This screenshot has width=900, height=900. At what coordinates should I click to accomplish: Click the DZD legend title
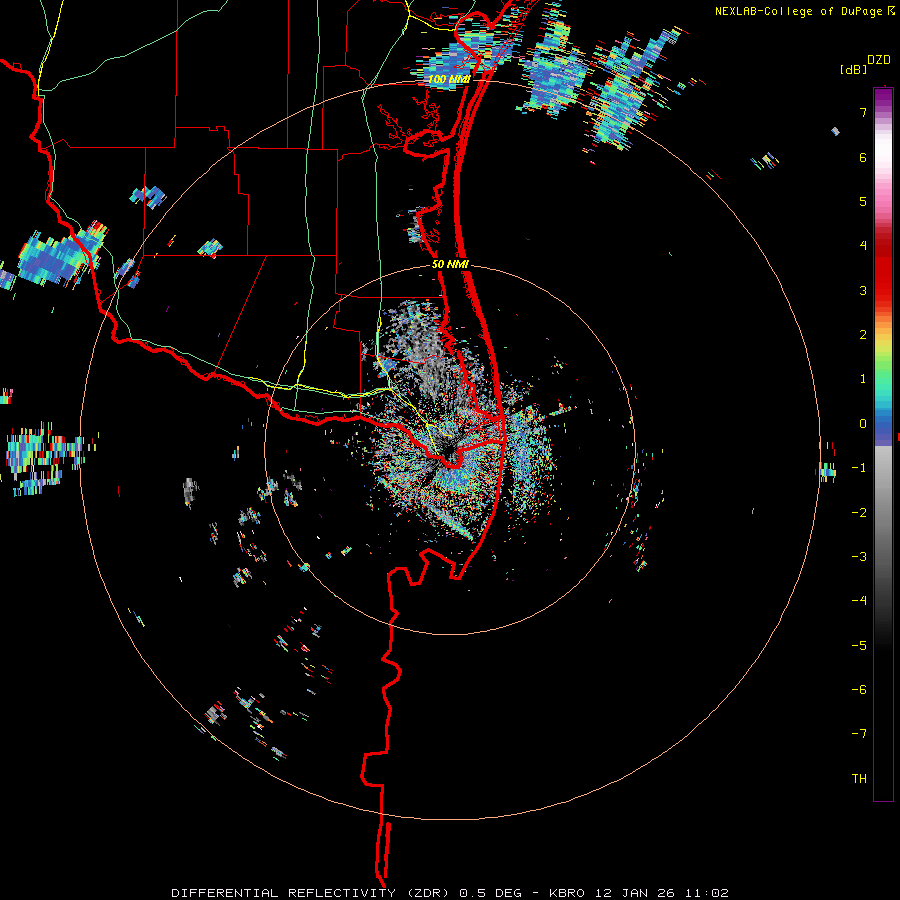pyautogui.click(x=879, y=60)
